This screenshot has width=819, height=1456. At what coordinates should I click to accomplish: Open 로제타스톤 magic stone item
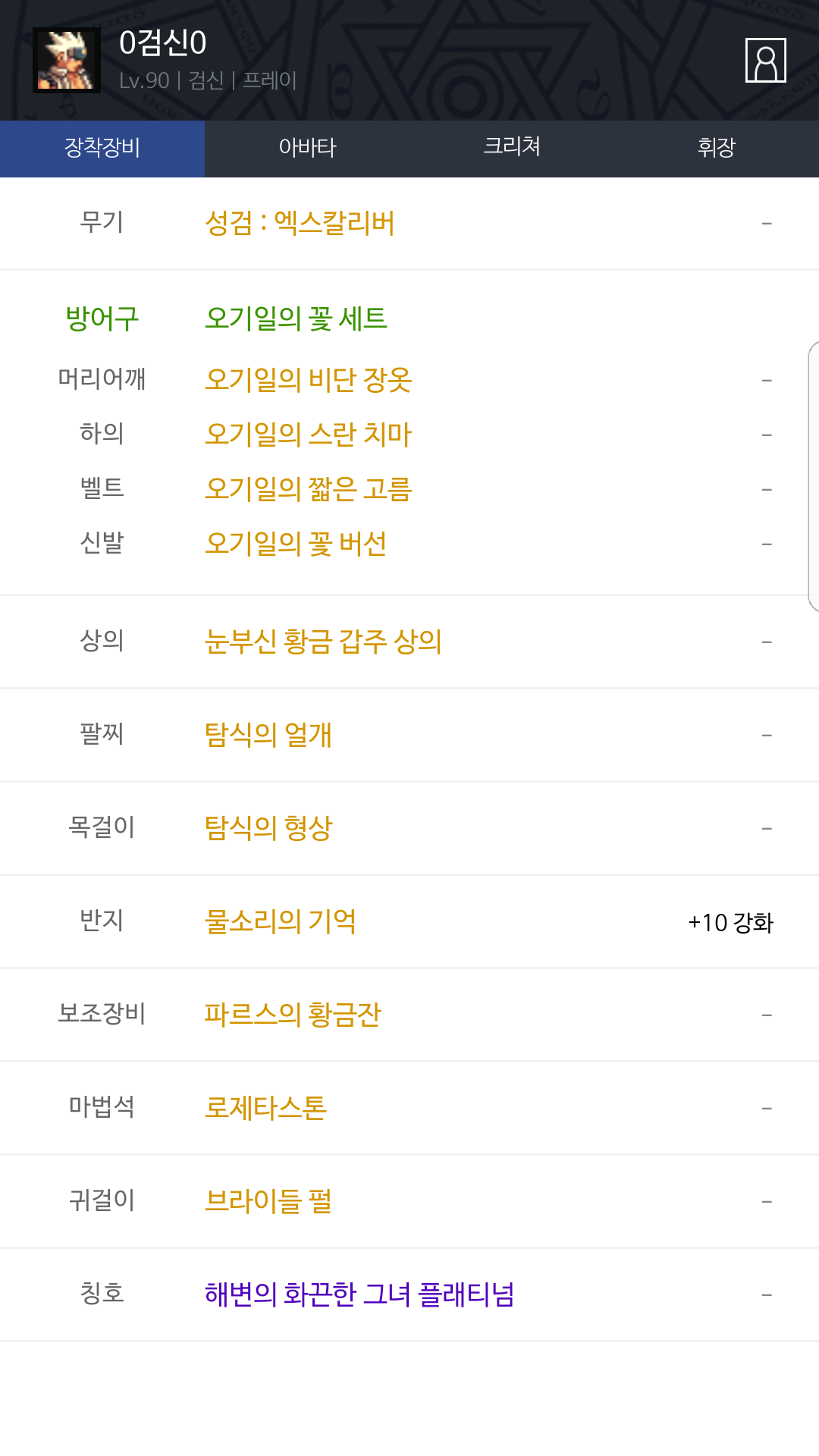265,1108
